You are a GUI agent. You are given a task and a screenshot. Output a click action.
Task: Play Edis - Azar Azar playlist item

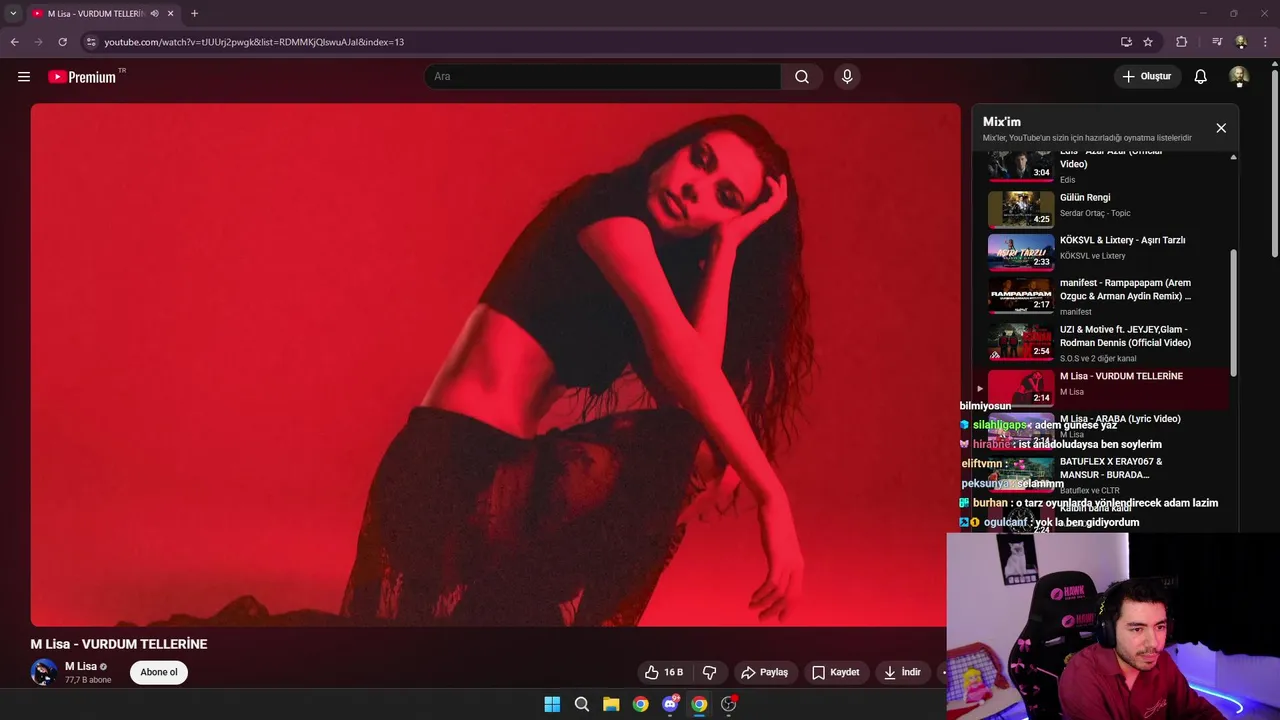1106,167
